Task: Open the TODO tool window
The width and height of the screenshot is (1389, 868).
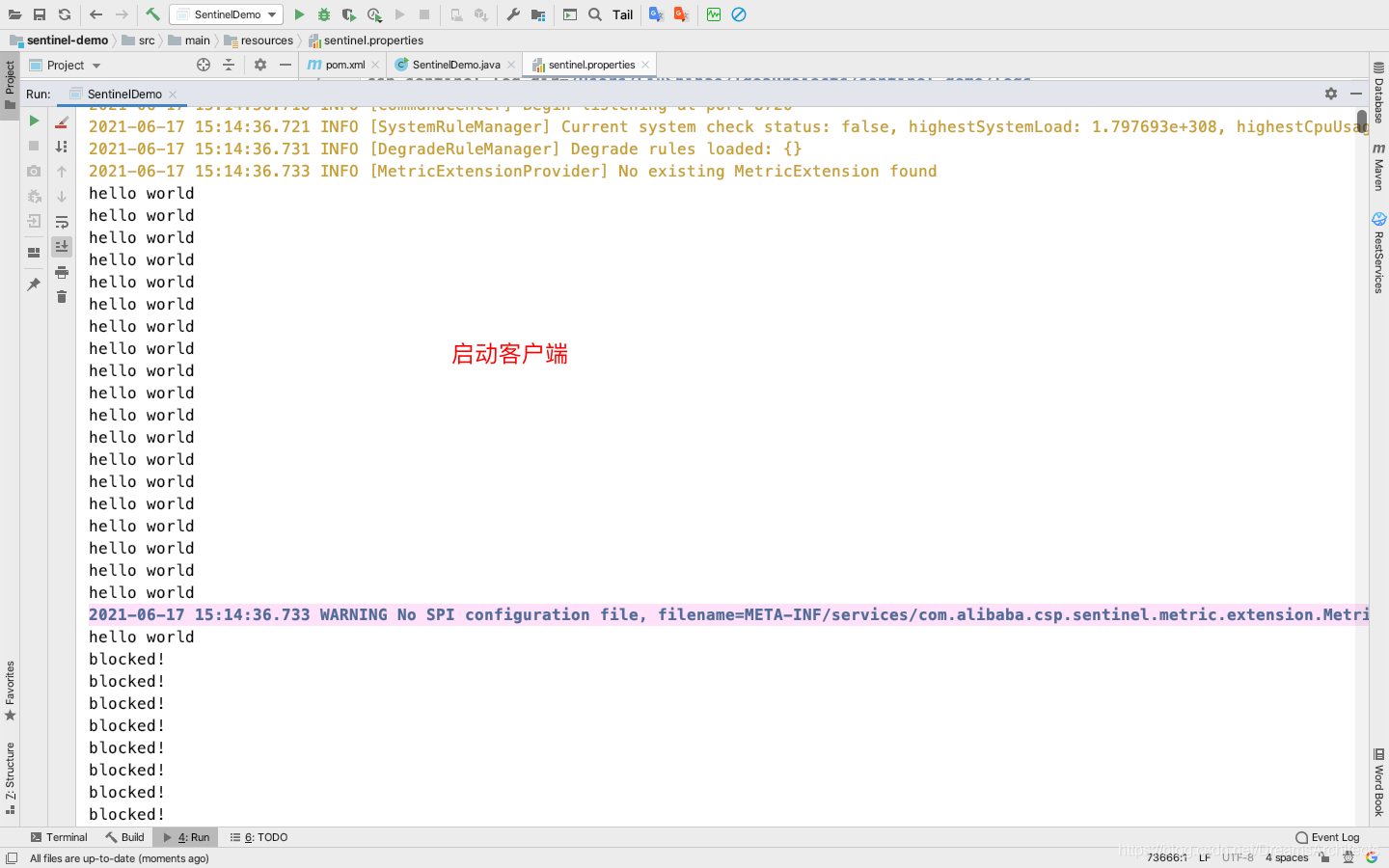Action: pos(259,837)
